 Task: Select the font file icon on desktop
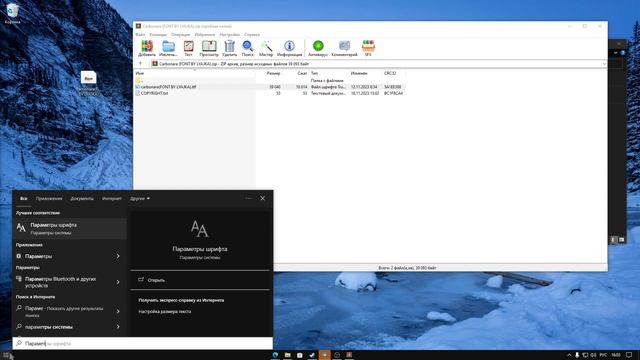tap(88, 84)
